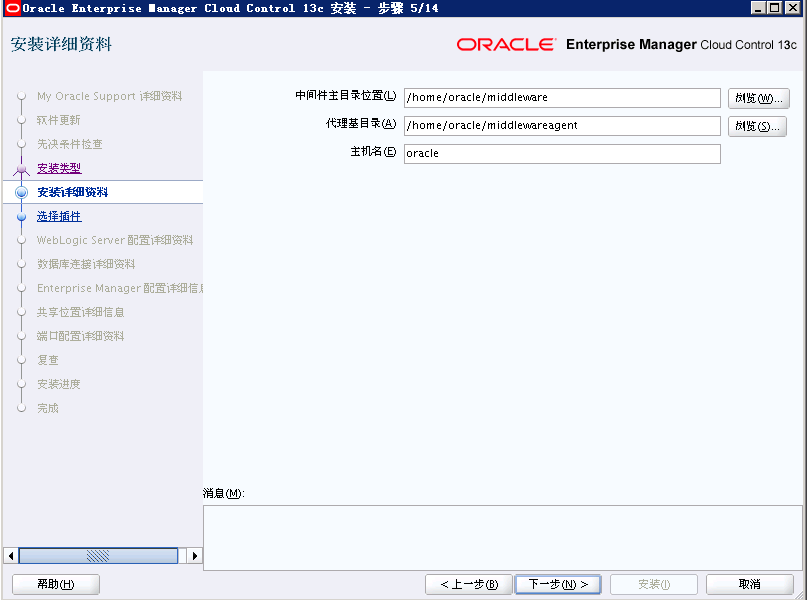Select the current 安装详细资料 step
Viewport: 807px width, 600px height.
pos(73,192)
